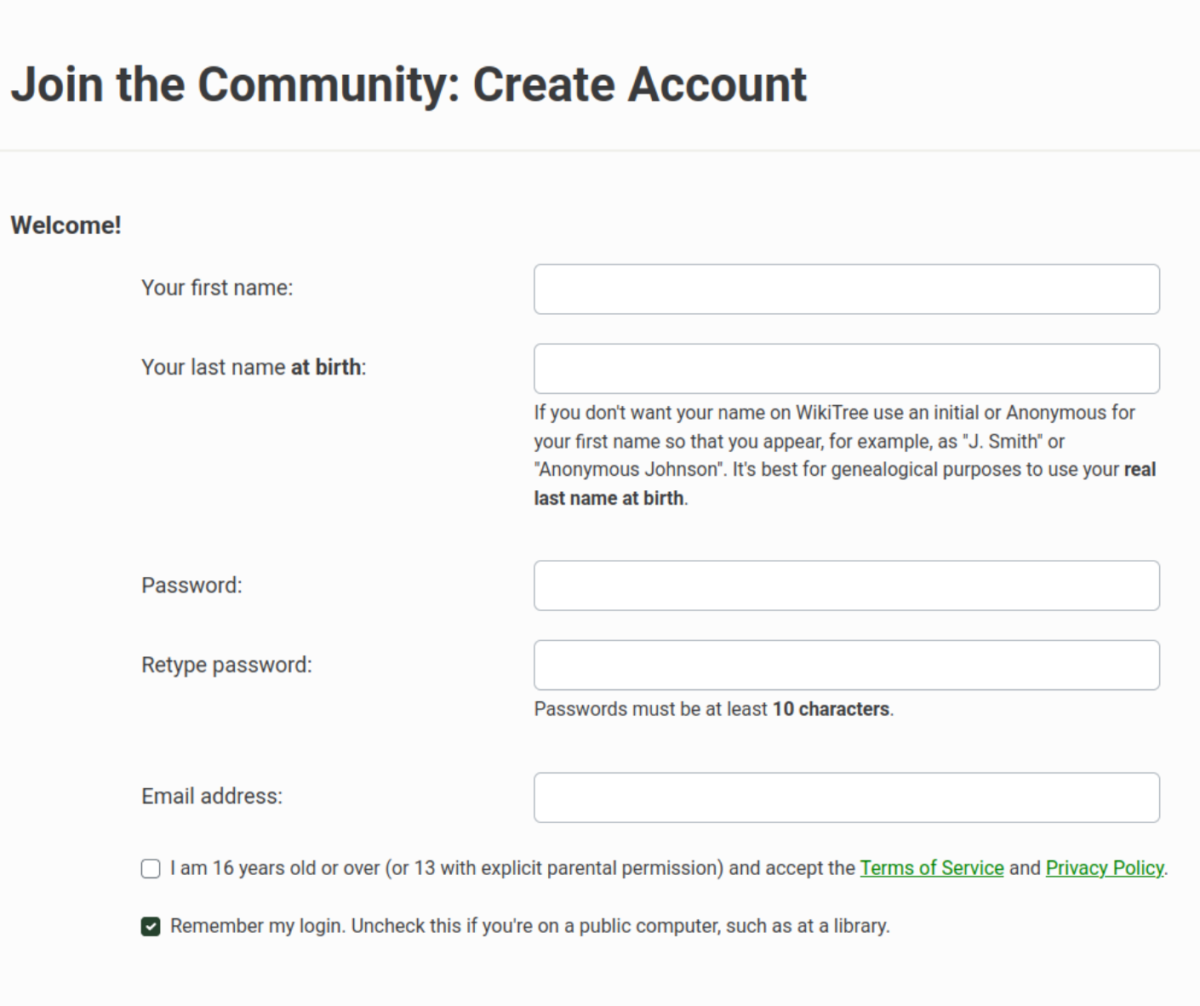1200x1006 pixels.
Task: Click the "Welcome!" subheading
Action: point(66,226)
